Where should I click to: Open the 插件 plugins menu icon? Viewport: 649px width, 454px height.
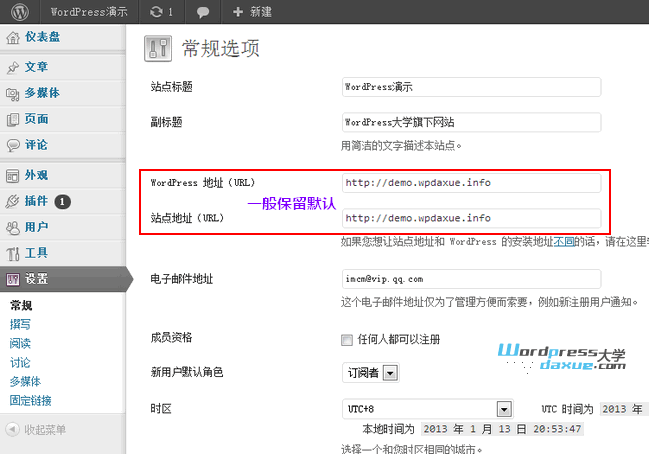tap(13, 200)
